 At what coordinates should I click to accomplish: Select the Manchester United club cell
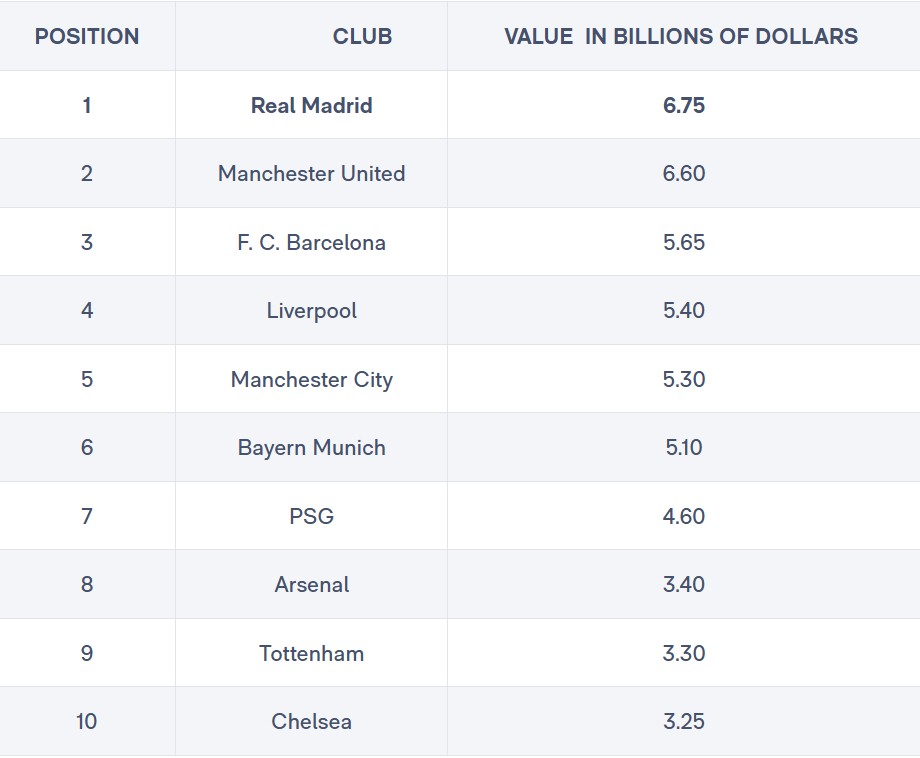312,174
